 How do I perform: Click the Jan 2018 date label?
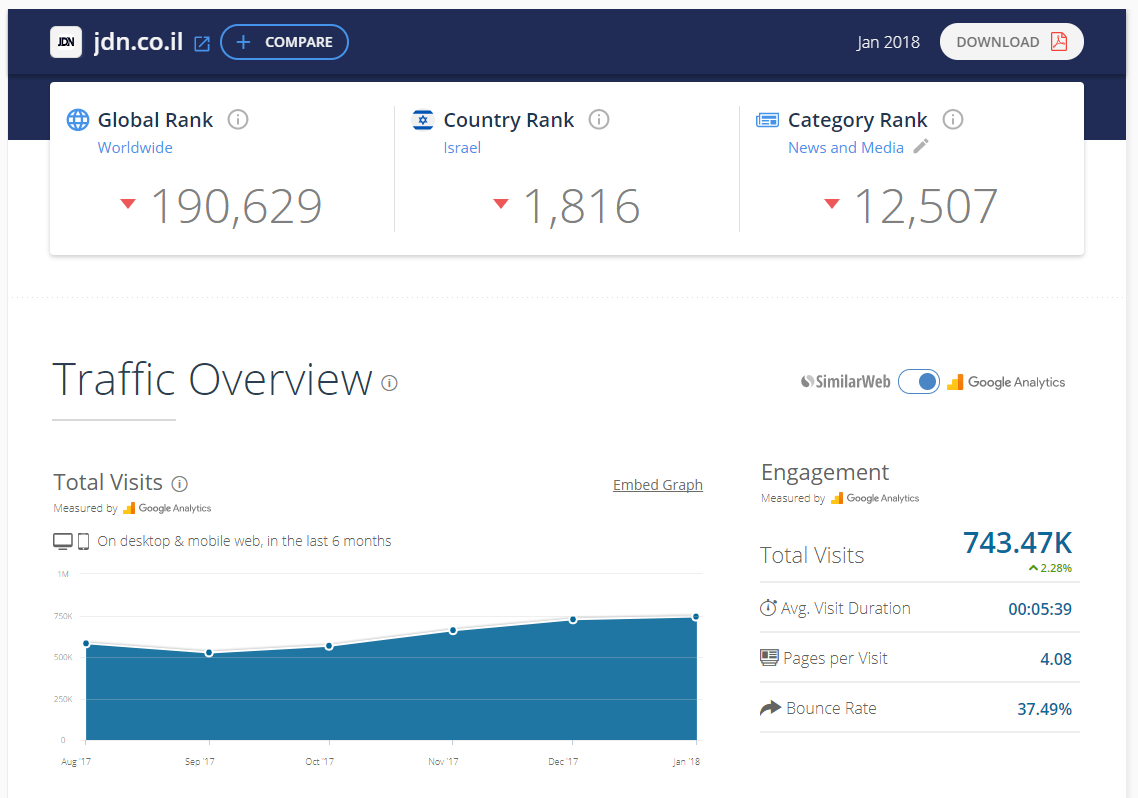[888, 43]
